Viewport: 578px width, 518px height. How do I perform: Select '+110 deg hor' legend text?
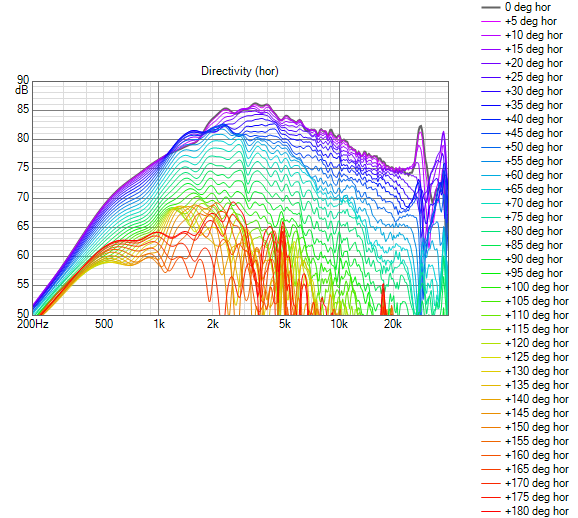(536, 315)
